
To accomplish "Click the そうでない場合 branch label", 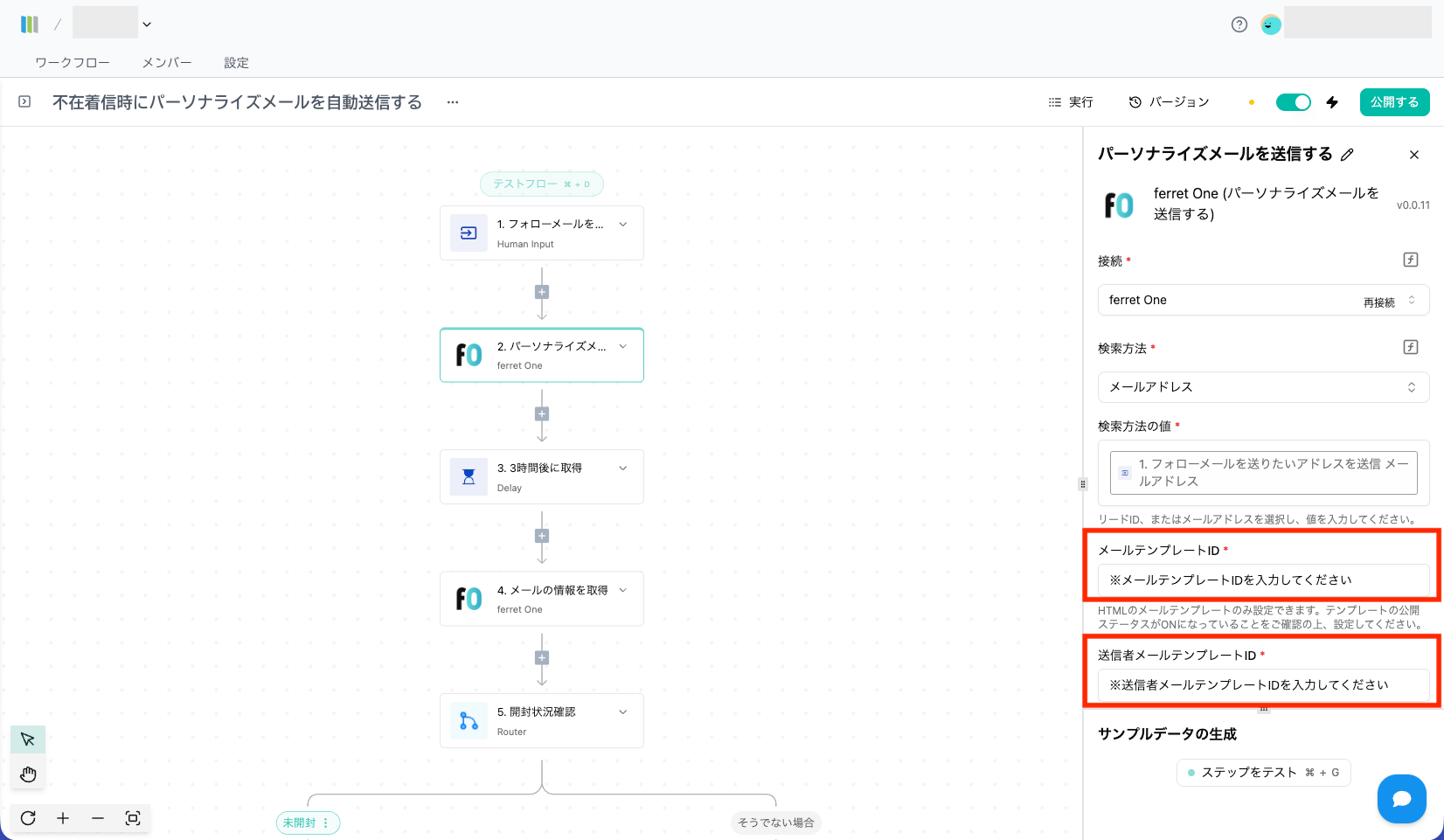I will (776, 823).
